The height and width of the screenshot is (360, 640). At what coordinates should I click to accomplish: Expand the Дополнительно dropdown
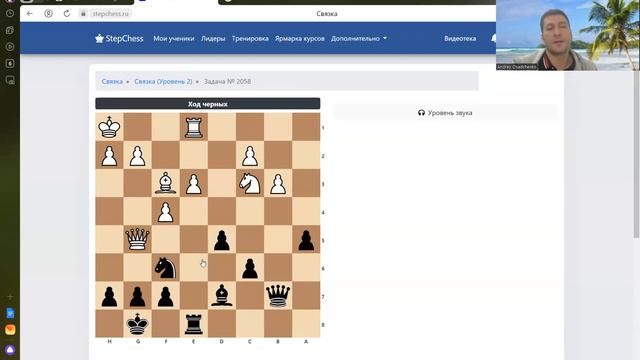click(359, 38)
